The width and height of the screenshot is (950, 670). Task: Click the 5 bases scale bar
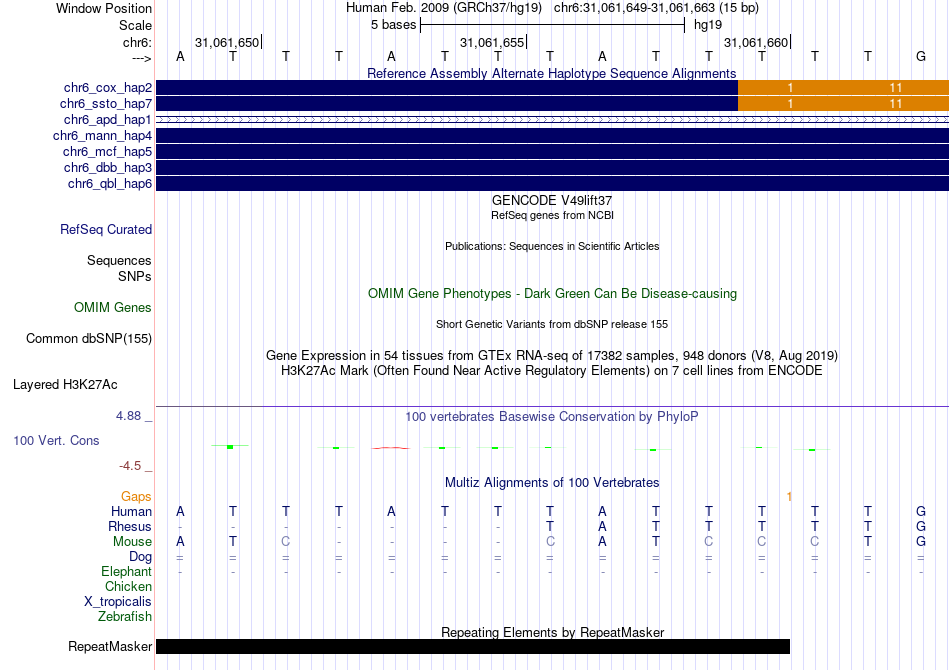coord(552,25)
